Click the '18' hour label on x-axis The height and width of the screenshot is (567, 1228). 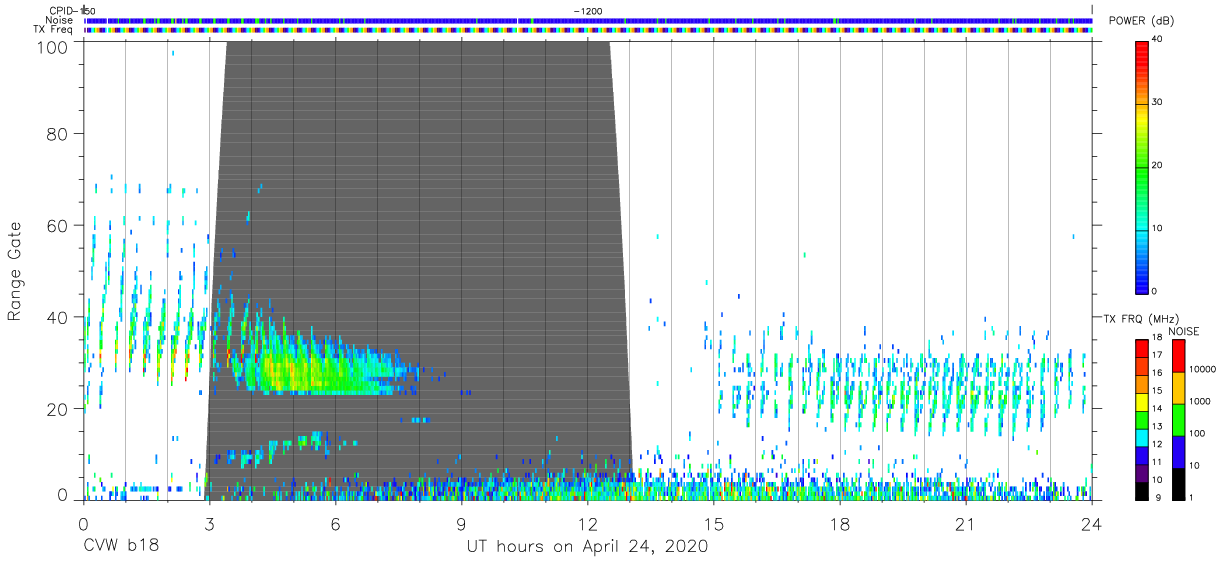point(840,524)
